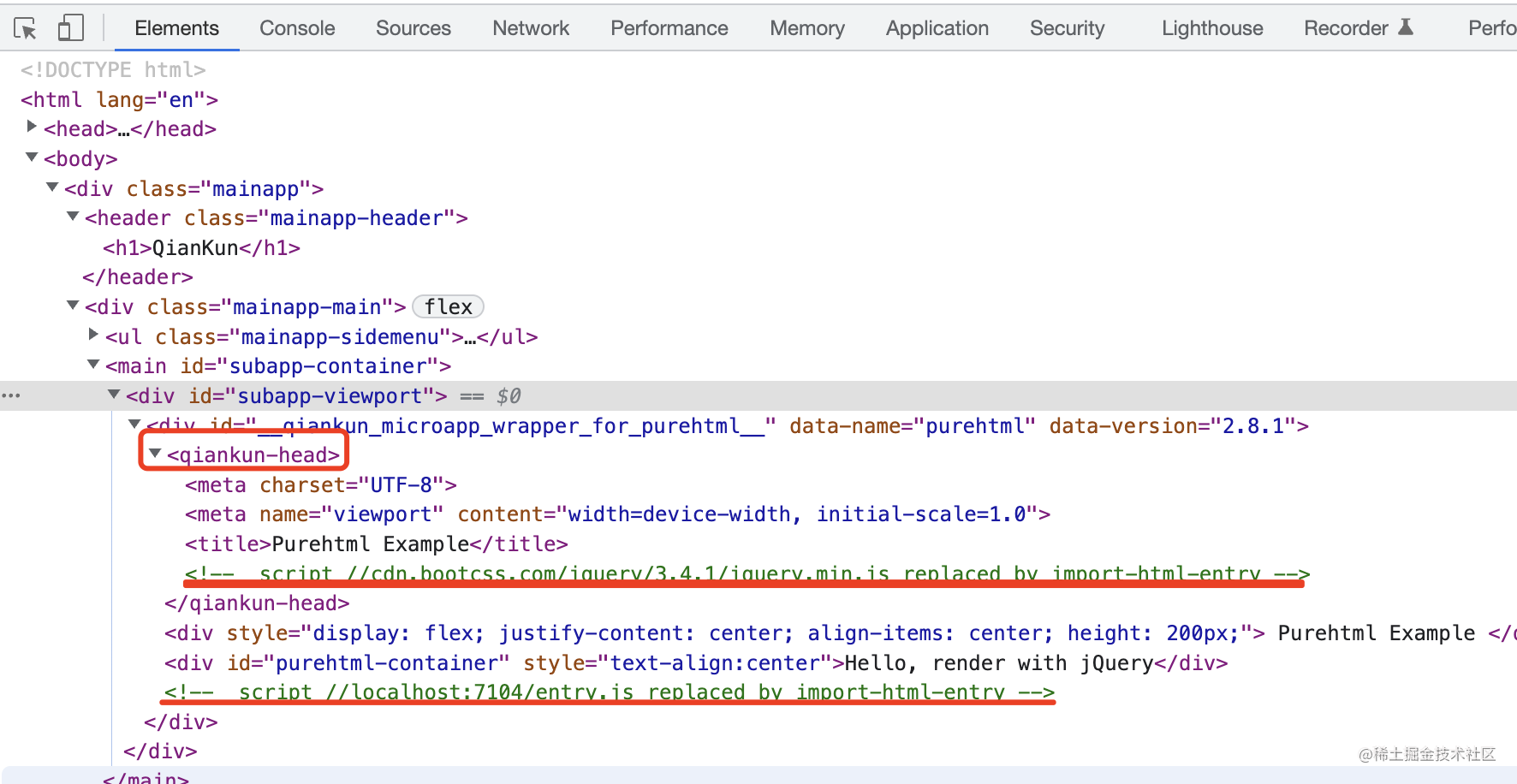Image resolution: width=1517 pixels, height=784 pixels.
Task: Open the Lighthouse tab
Action: pos(1212,28)
